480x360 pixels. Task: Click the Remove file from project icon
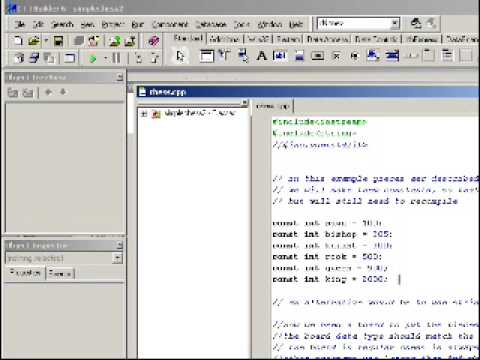click(130, 41)
